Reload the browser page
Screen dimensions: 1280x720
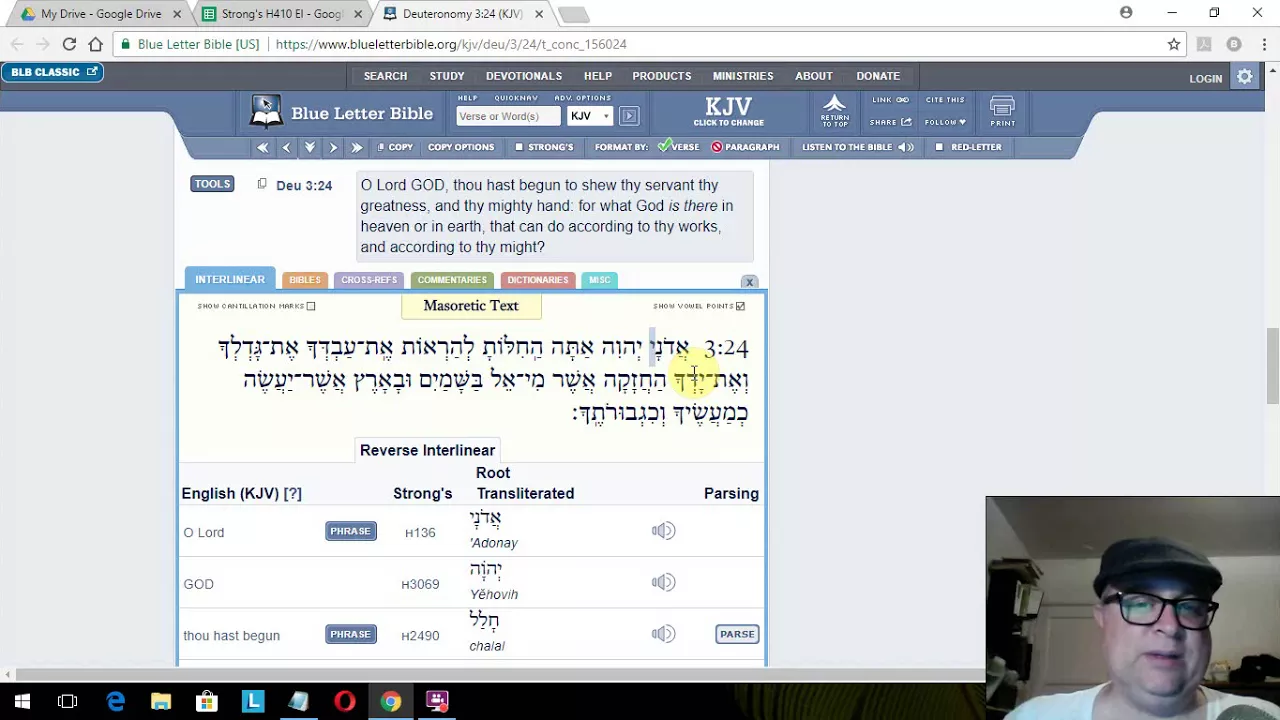pyautogui.click(x=69, y=44)
